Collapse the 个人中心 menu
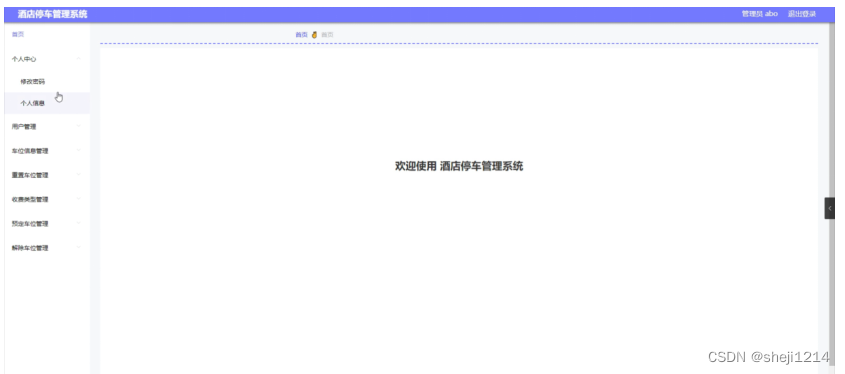The height and width of the screenshot is (374, 845). pyautogui.click(x=47, y=59)
